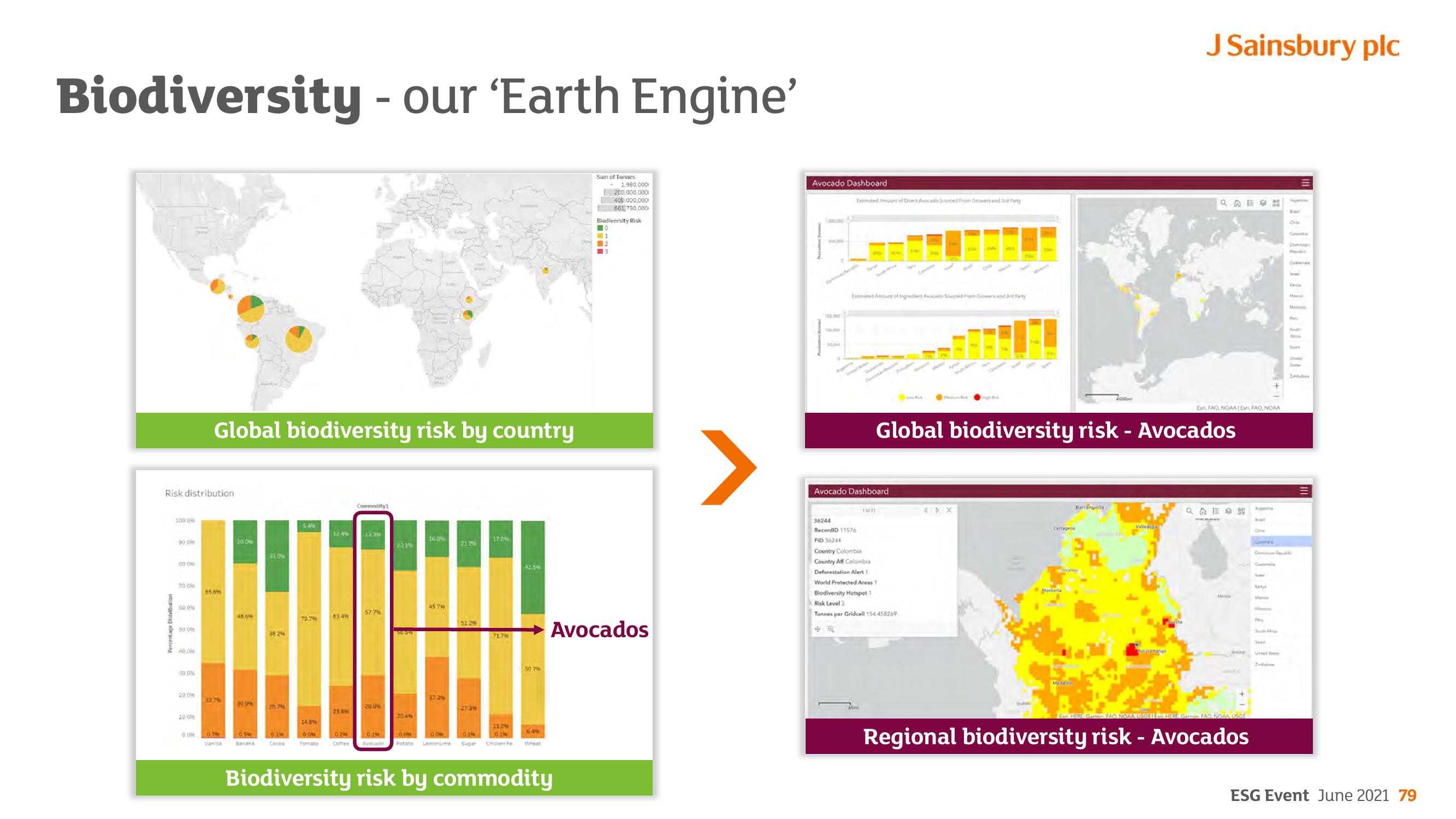Click 'Regional biodiversity risk - Avocados' caption

tap(1056, 737)
